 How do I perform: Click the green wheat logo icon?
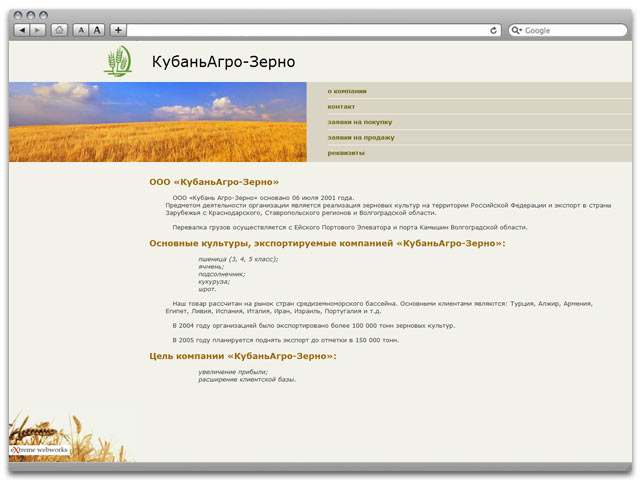pyautogui.click(x=118, y=61)
